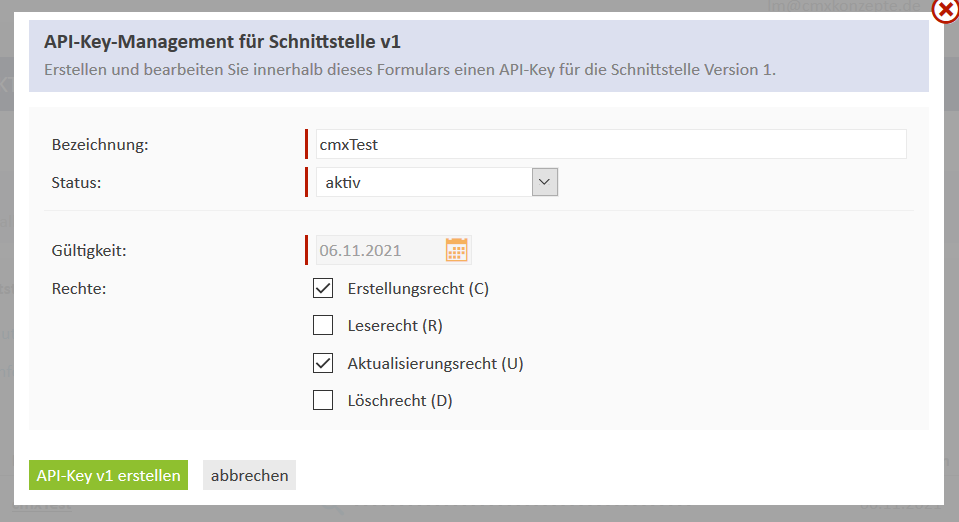
Task: Click the Gültigkeit field label
Action: click(x=89, y=251)
